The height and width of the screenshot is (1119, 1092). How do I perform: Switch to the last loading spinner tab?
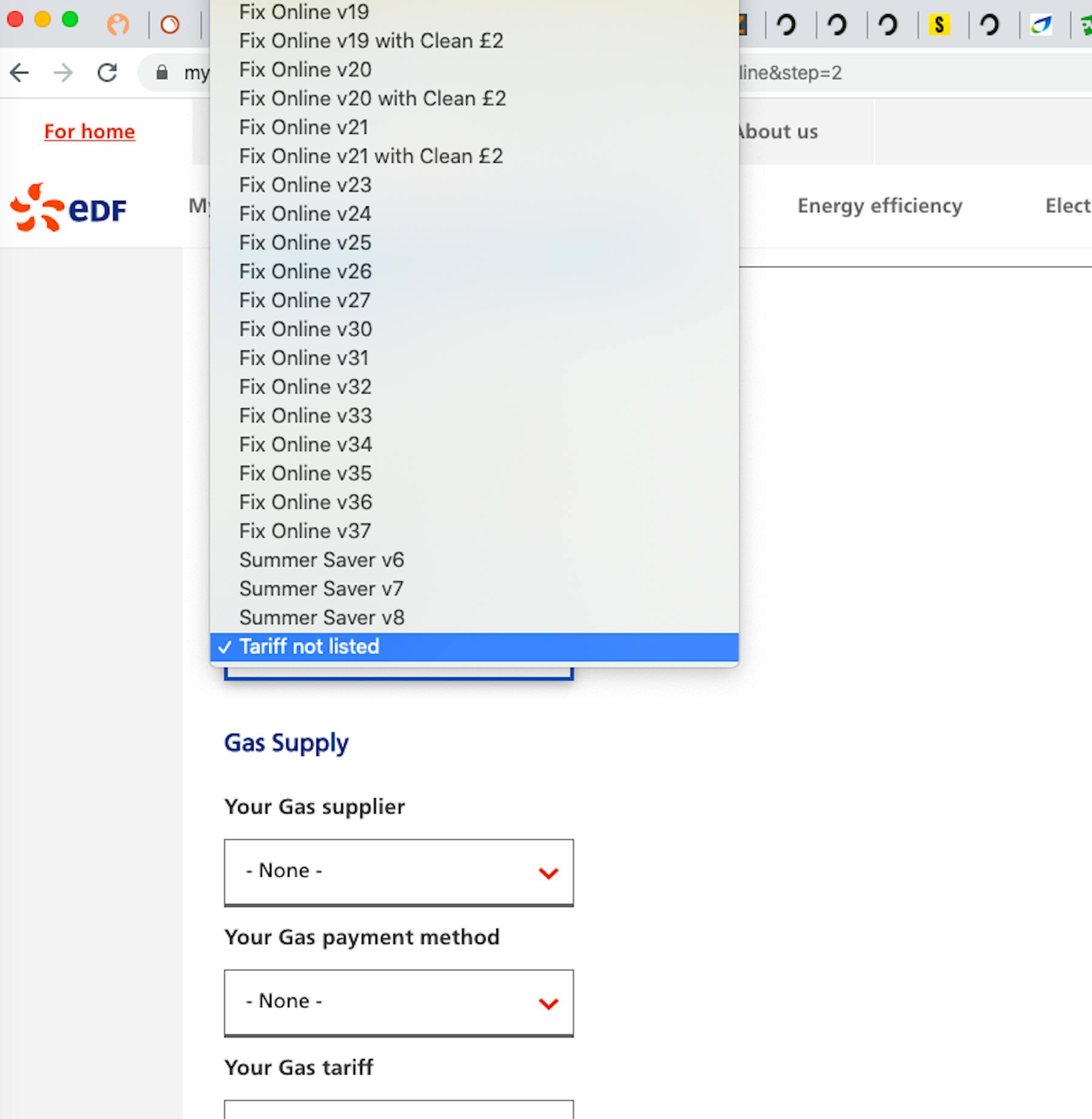tap(990, 24)
